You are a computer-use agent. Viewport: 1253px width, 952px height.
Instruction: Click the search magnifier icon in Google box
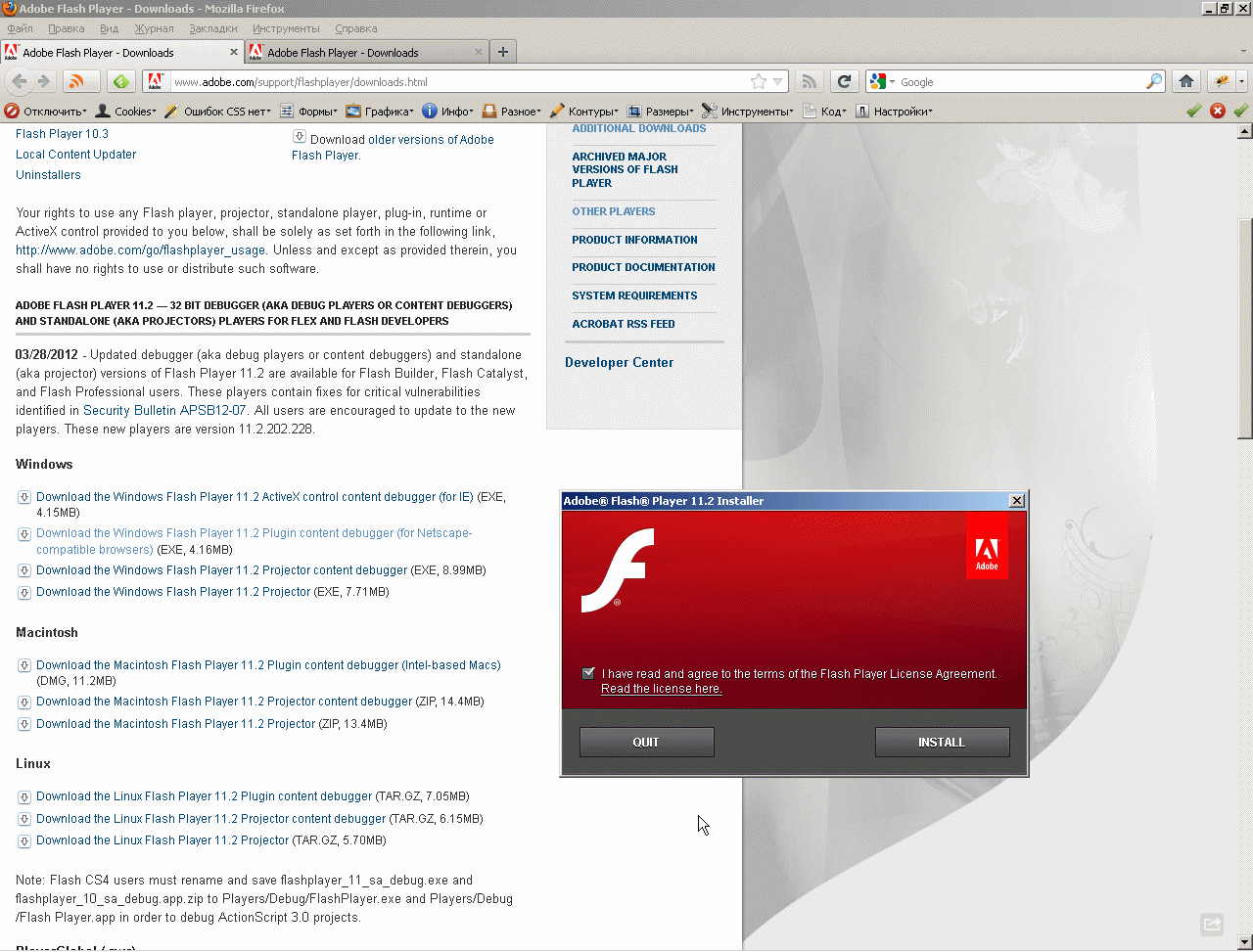pos(1154,82)
